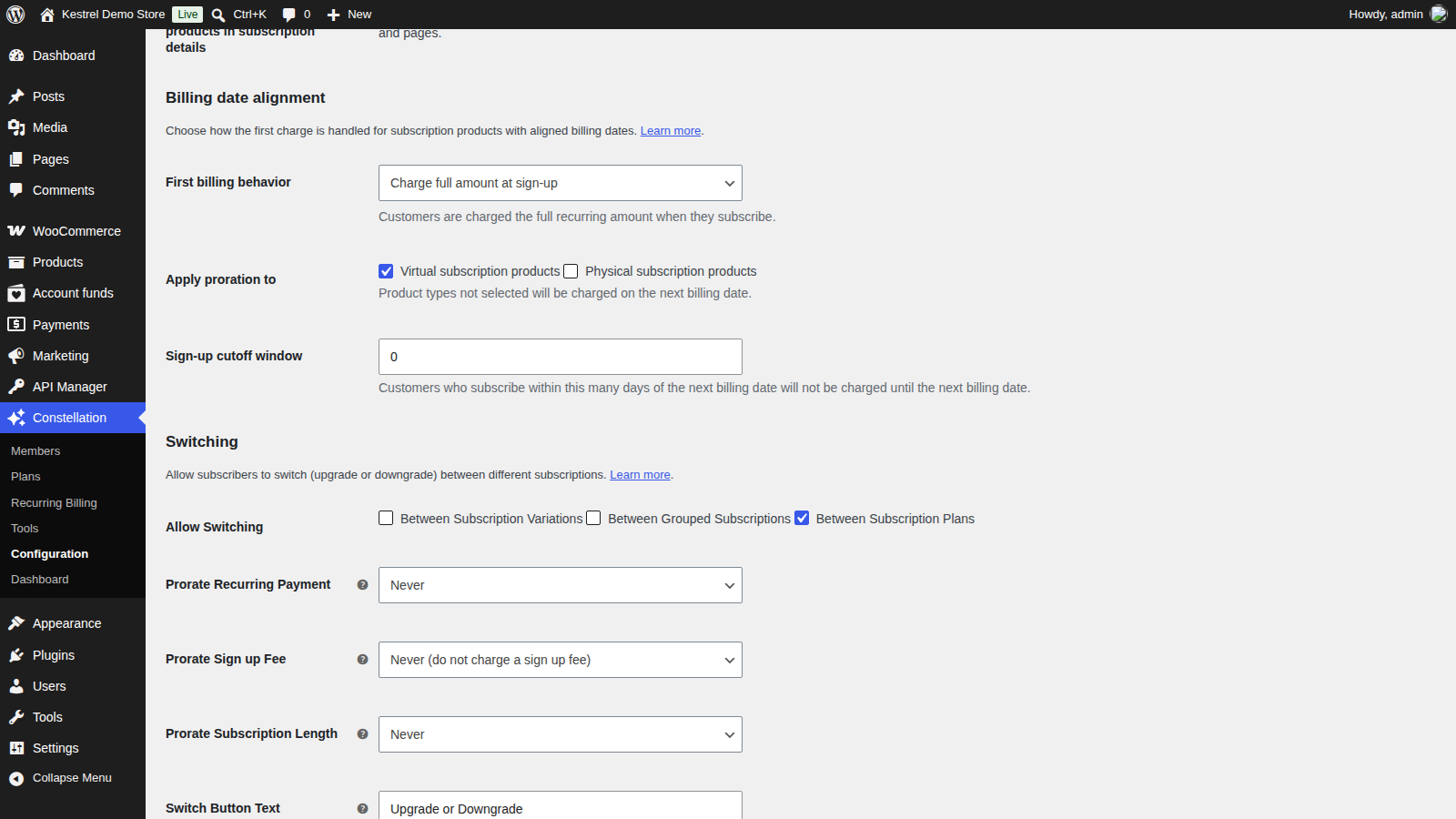The height and width of the screenshot is (819, 1456).
Task: Click the WooCommerce logo icon
Action: point(16,231)
